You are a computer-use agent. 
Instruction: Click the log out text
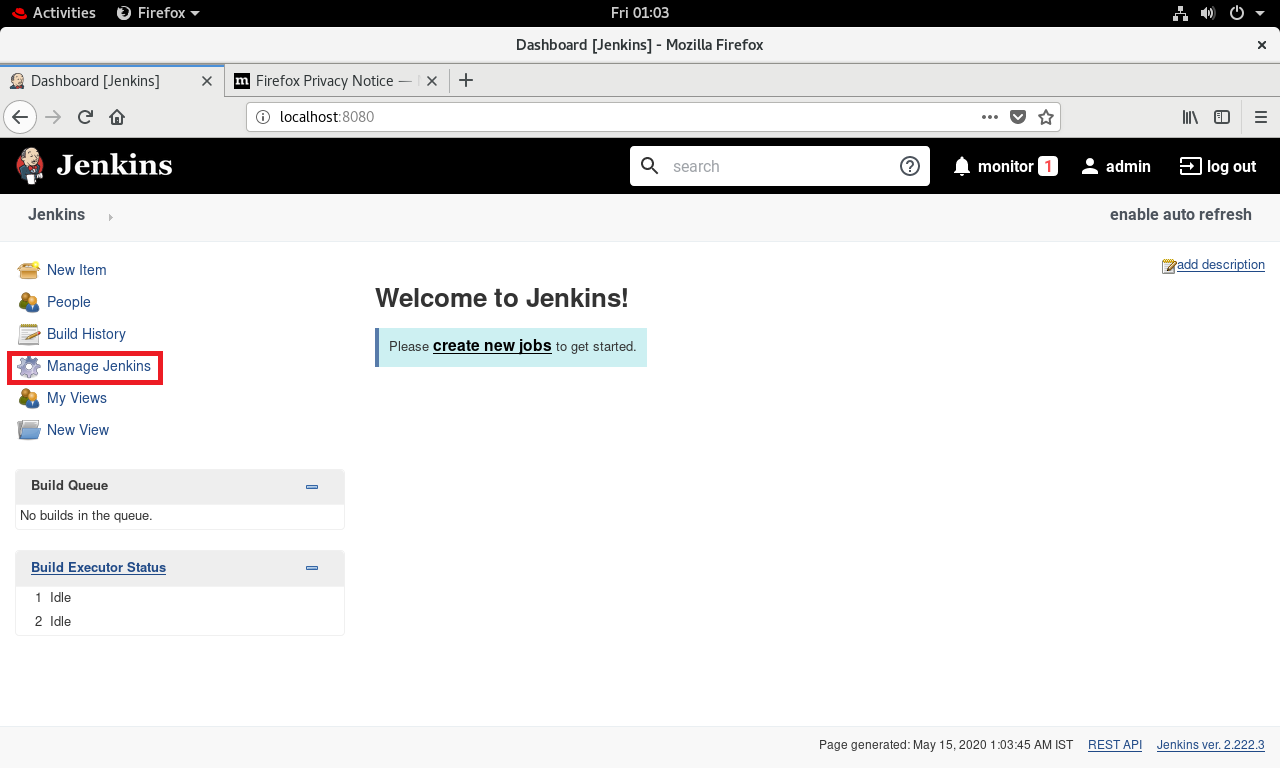(1232, 167)
